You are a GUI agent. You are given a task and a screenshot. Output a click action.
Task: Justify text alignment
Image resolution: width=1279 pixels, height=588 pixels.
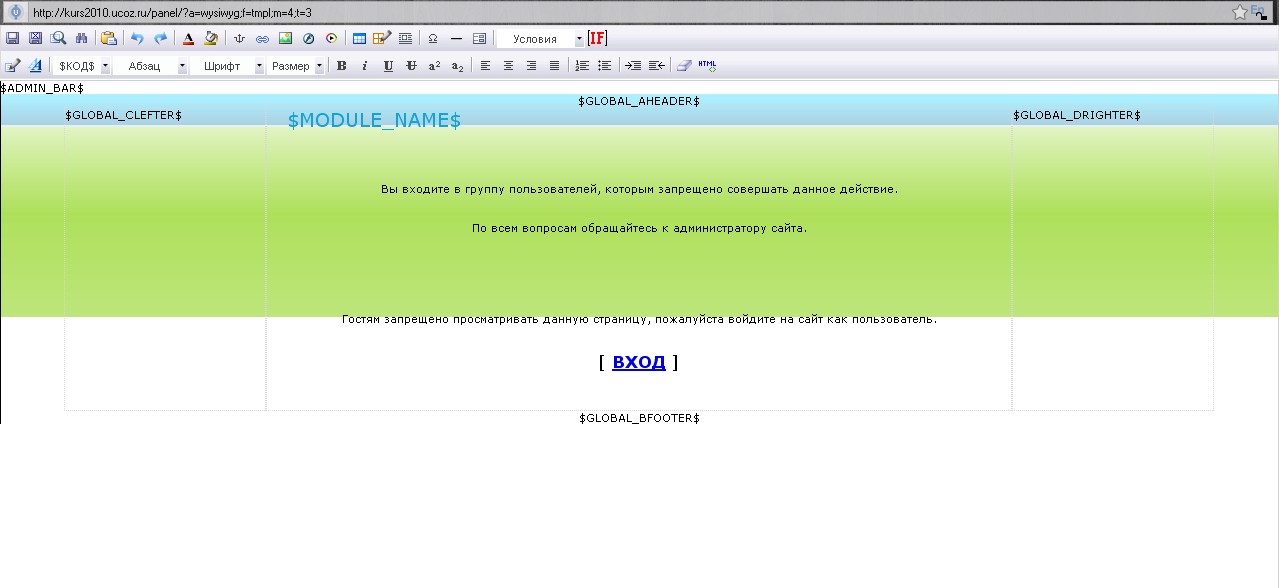pos(554,66)
